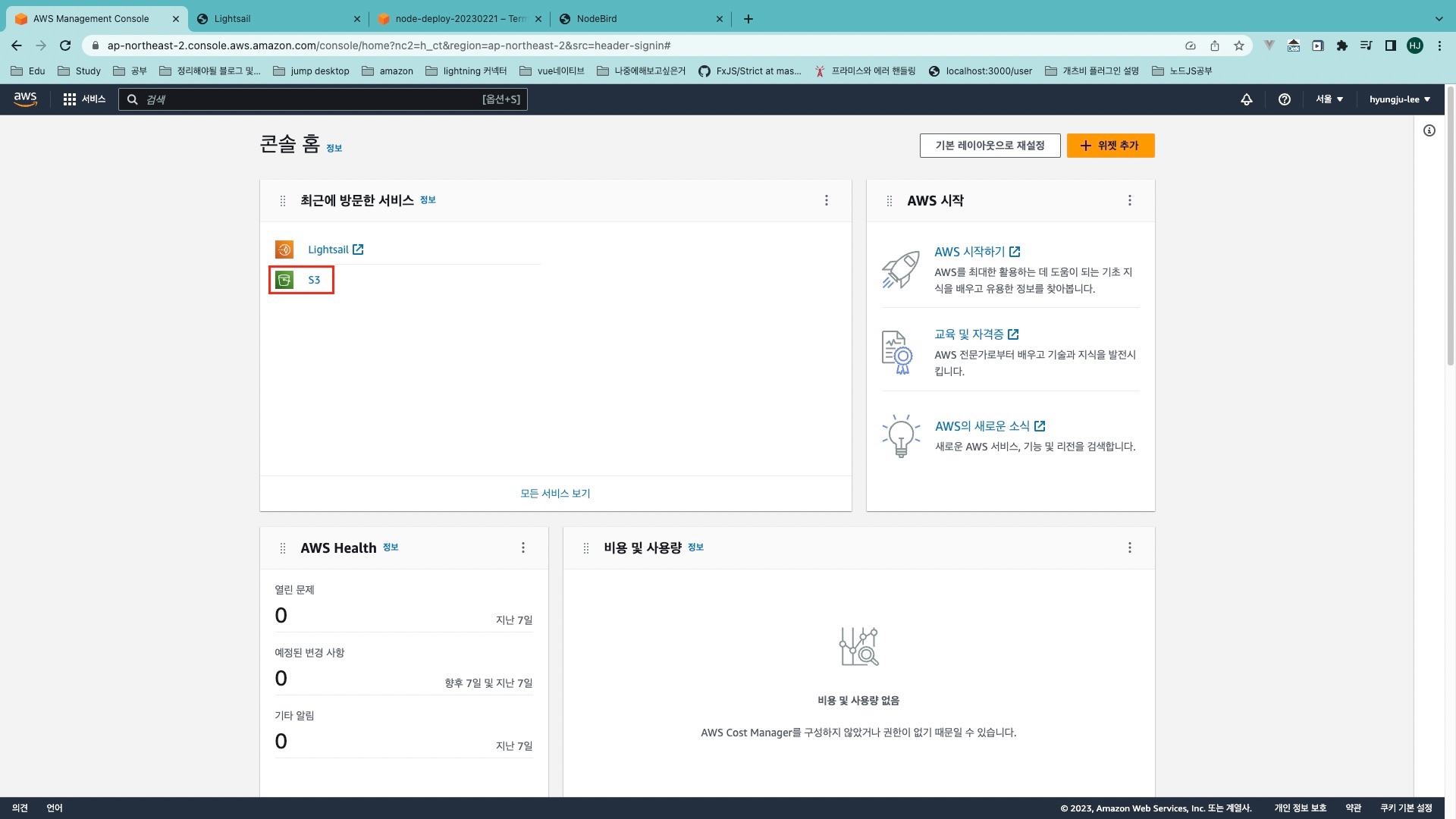Open Chrome extensions puzzle icon
Image resolution: width=1456 pixels, height=819 pixels.
pos(1342,45)
